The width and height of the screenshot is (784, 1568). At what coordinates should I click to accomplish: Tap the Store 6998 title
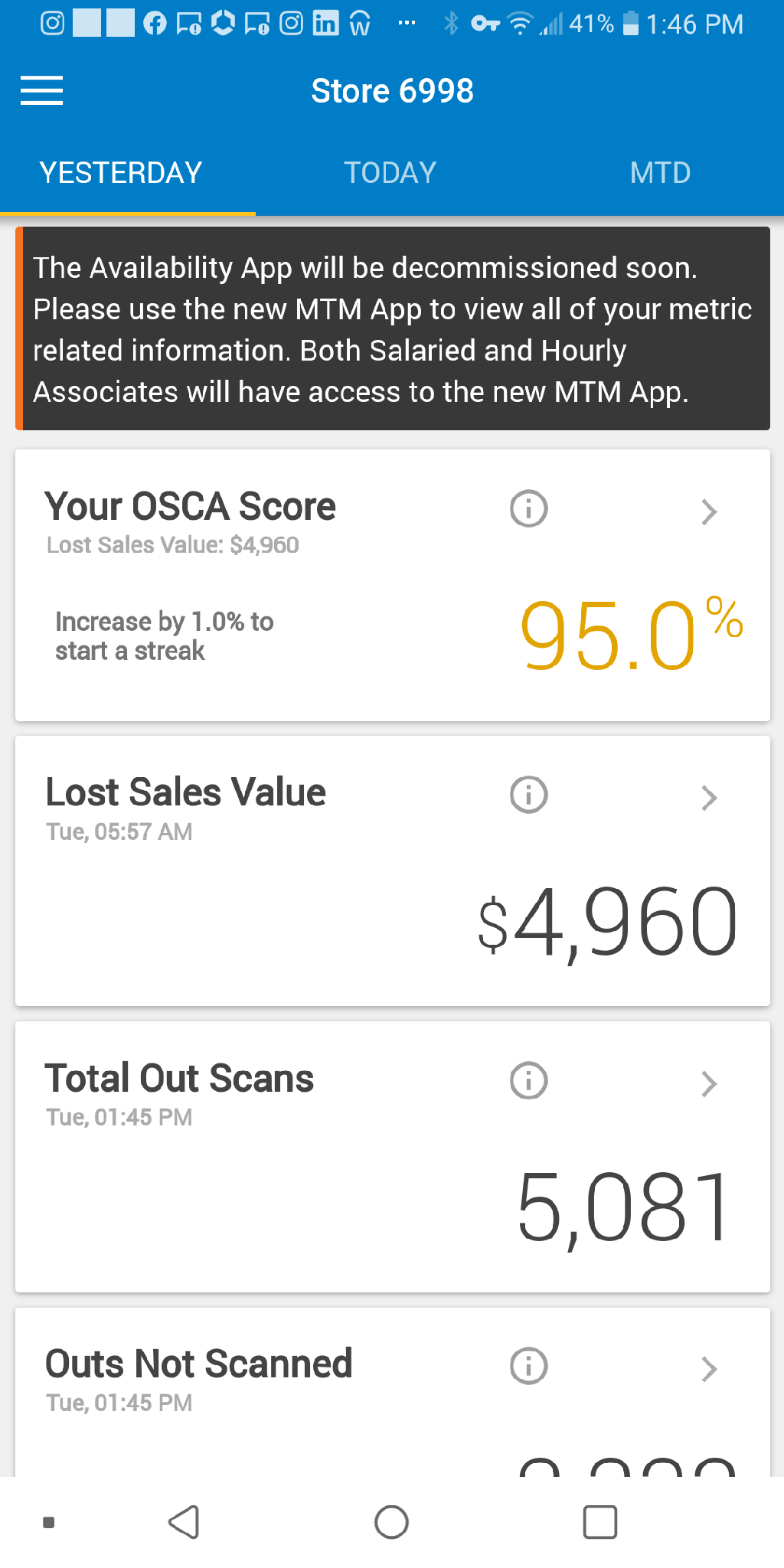tap(392, 91)
